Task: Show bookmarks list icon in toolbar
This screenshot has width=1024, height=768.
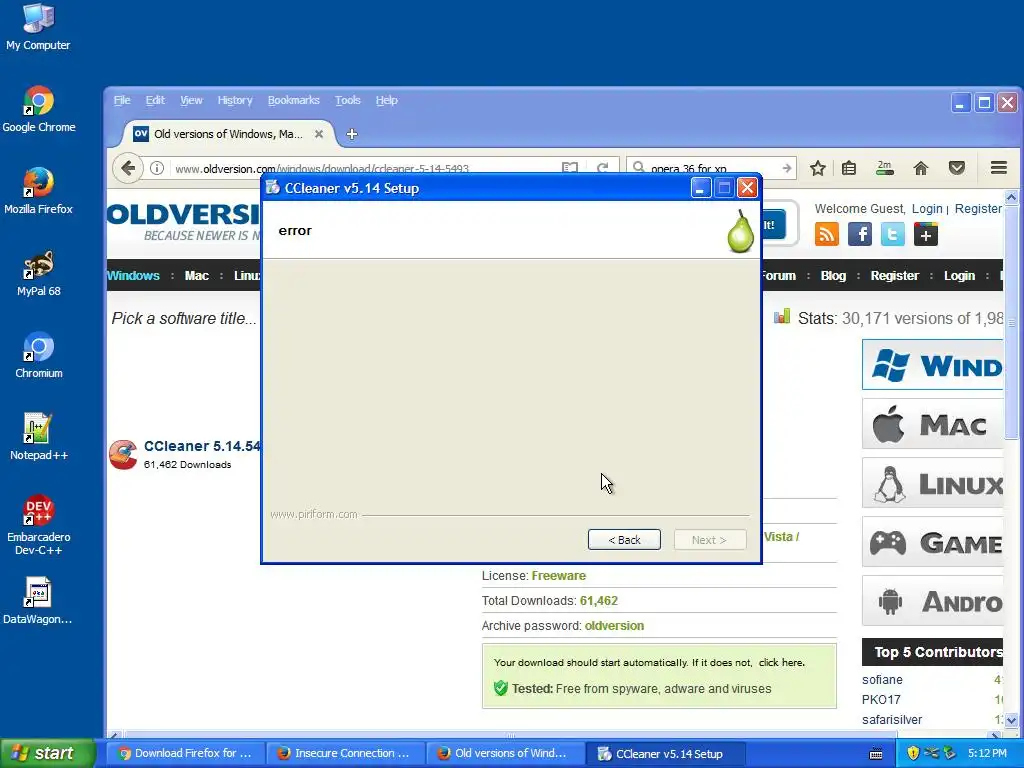Action: pyautogui.click(x=849, y=168)
